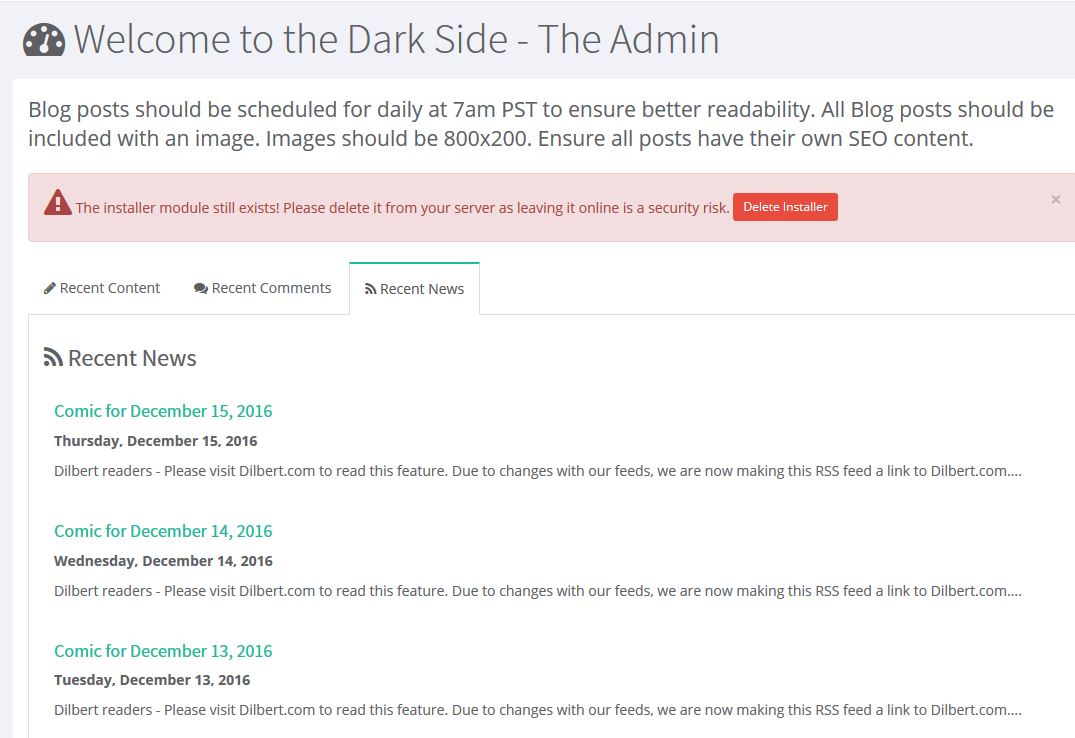Dismiss the installer warning alert
The height and width of the screenshot is (738, 1075).
pyautogui.click(x=1055, y=200)
